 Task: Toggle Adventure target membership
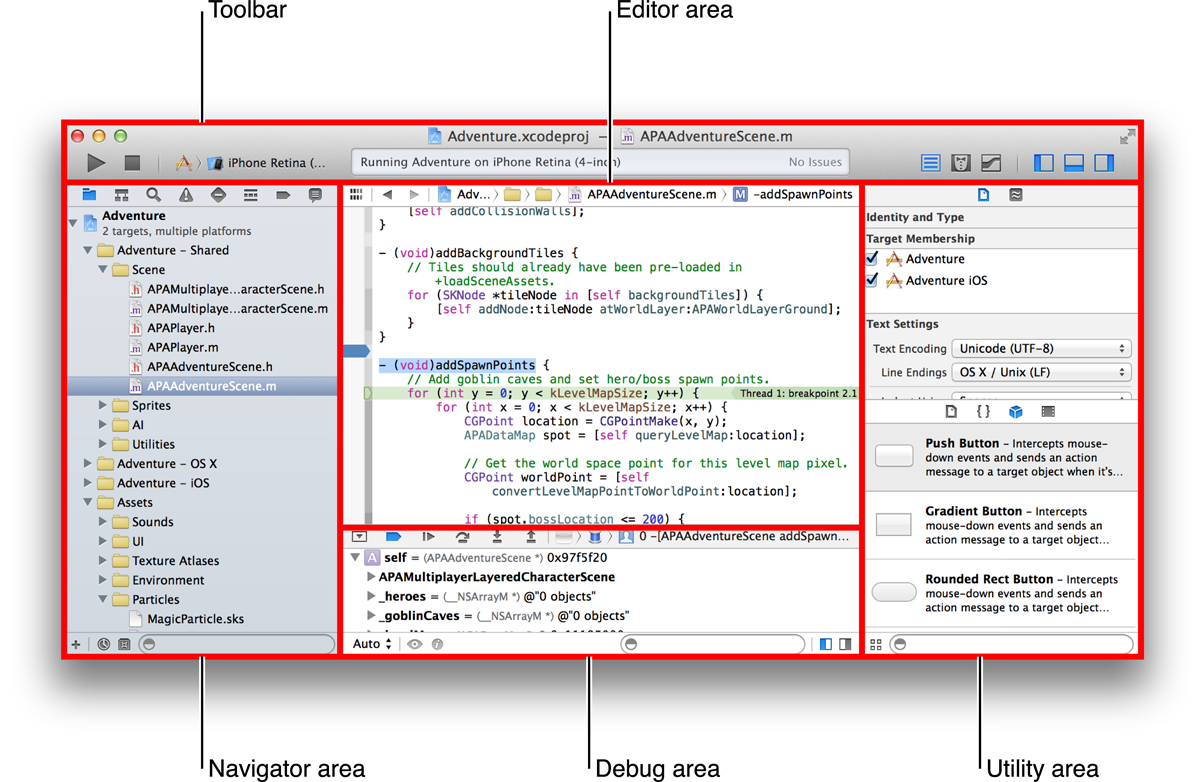click(x=872, y=259)
